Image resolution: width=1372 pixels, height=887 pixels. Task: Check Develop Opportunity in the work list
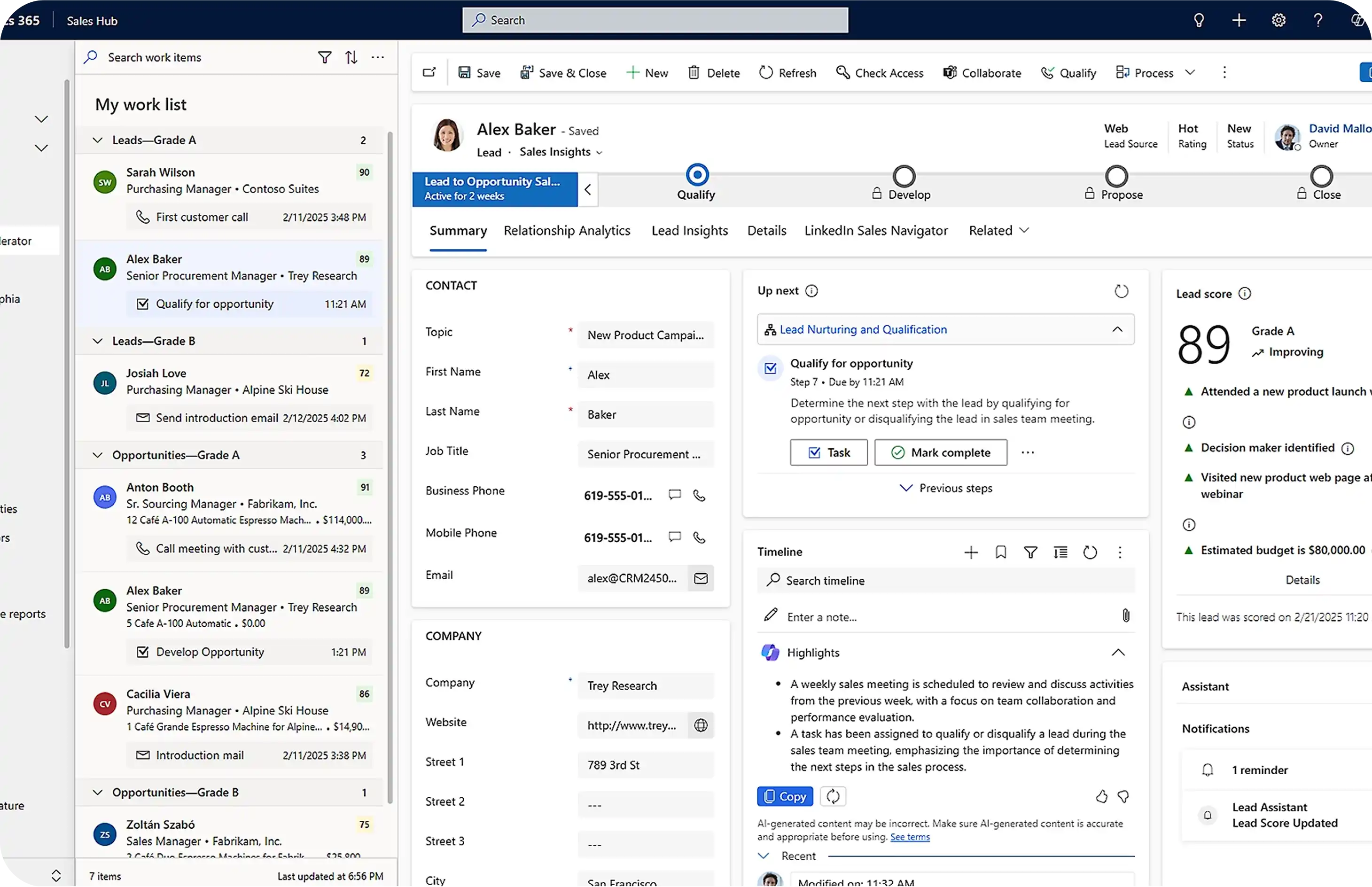(x=143, y=652)
